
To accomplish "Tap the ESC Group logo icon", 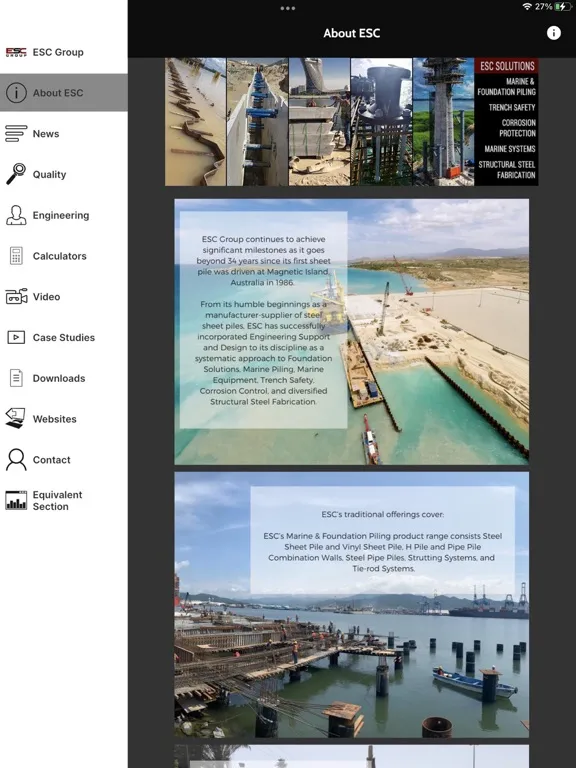I will (x=16, y=52).
